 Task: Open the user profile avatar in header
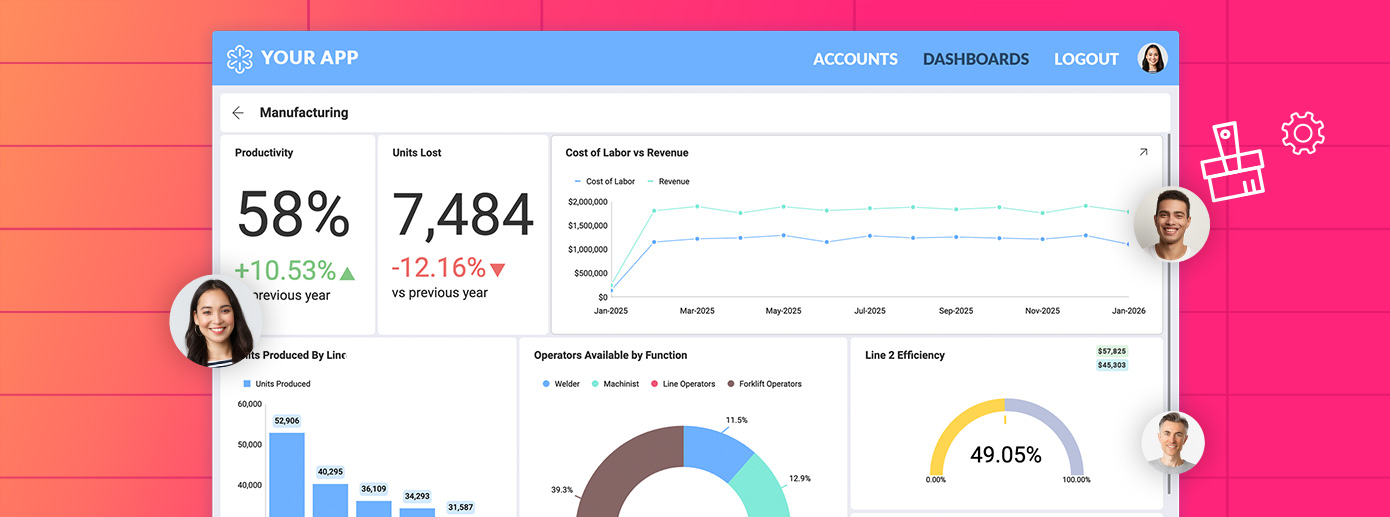coord(1153,58)
